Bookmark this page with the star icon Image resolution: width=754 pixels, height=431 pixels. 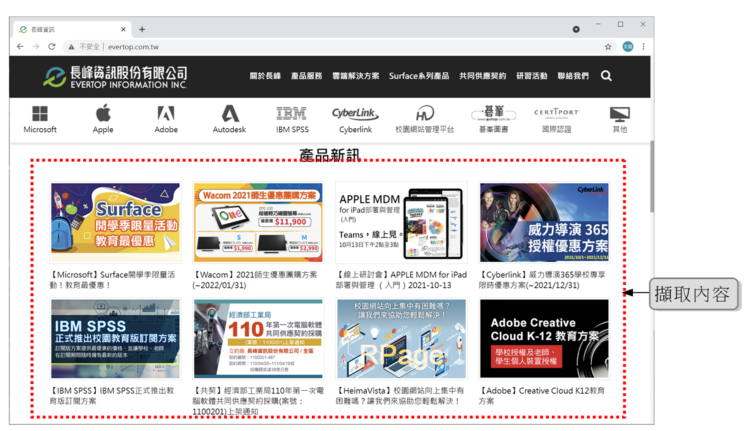pos(608,47)
